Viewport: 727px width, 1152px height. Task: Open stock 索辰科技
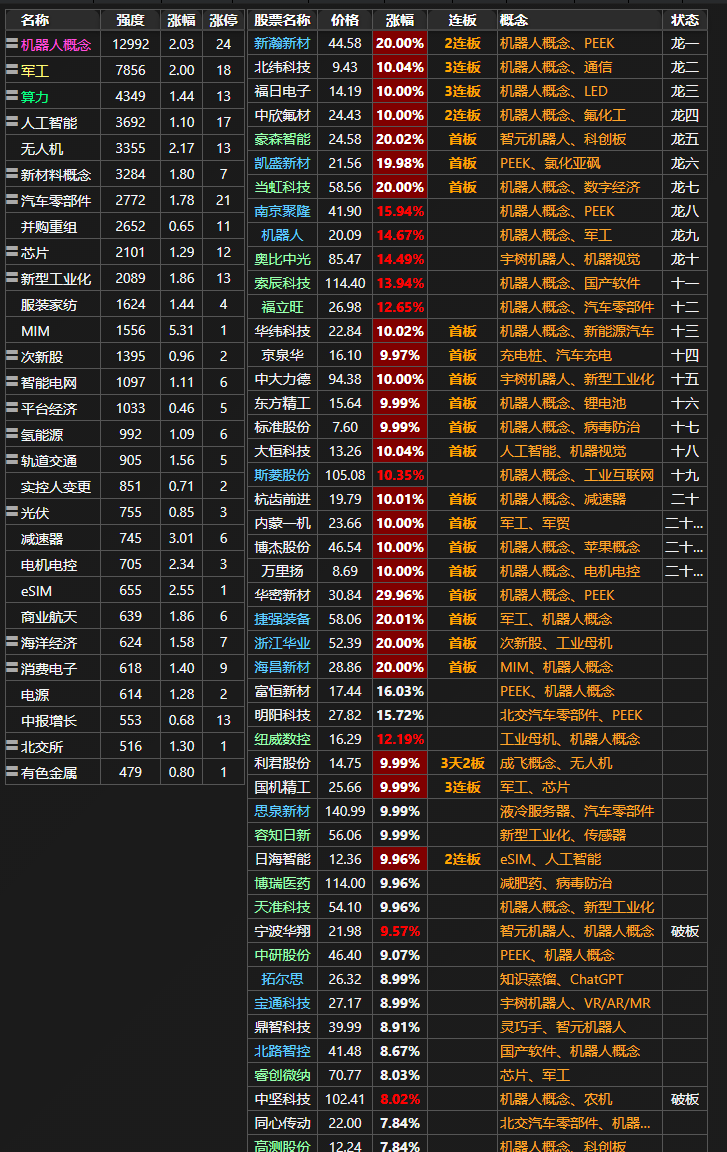[282, 283]
